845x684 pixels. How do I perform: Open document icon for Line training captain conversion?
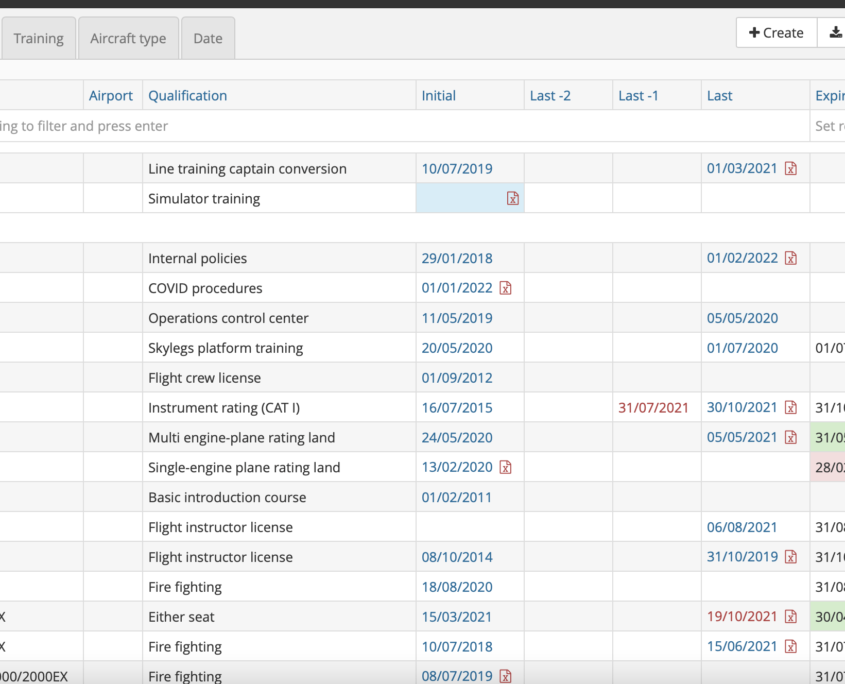click(x=791, y=169)
